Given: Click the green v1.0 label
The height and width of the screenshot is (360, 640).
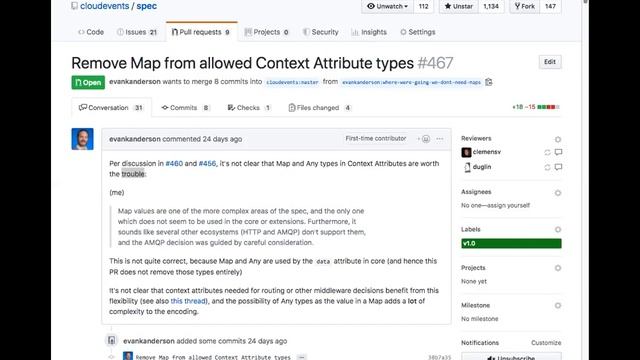Looking at the screenshot, I should pos(511,244).
